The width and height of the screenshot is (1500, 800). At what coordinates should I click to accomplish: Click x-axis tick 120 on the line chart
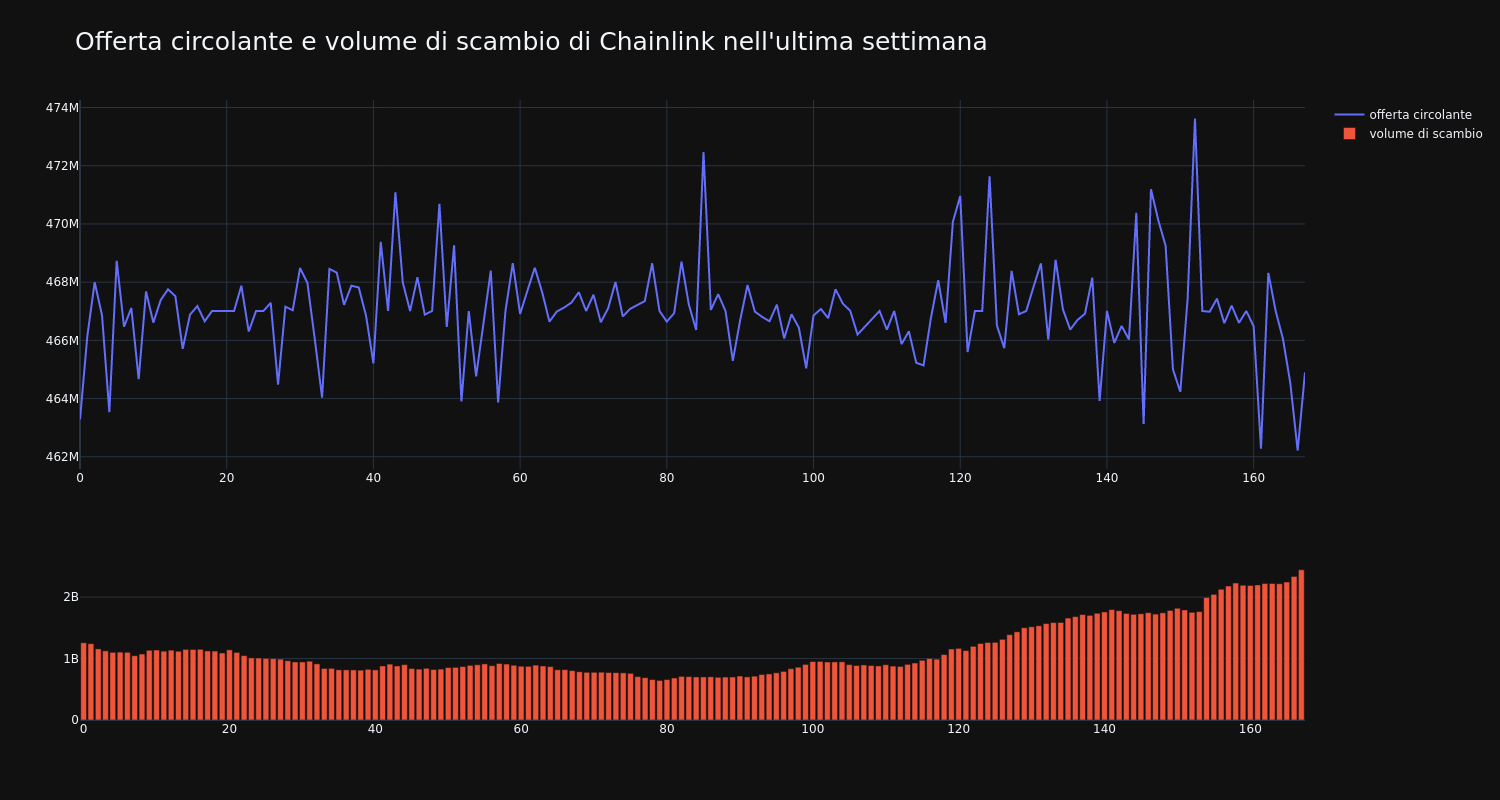(x=960, y=478)
